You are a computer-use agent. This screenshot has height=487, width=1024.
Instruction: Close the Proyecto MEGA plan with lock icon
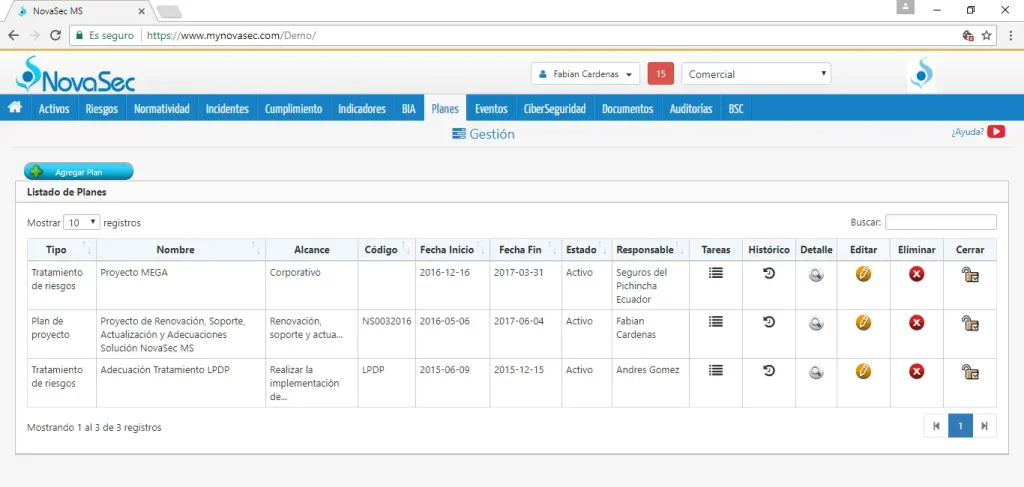click(970, 274)
